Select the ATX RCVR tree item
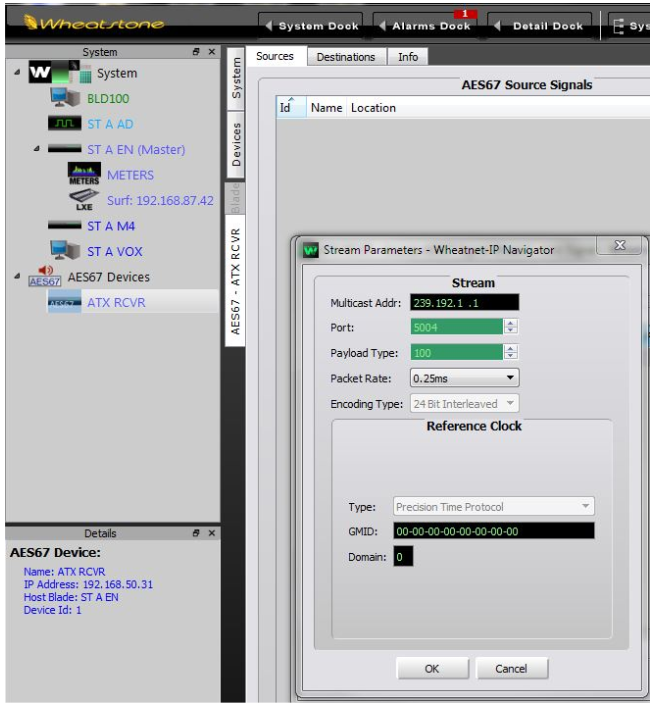 click(x=116, y=302)
